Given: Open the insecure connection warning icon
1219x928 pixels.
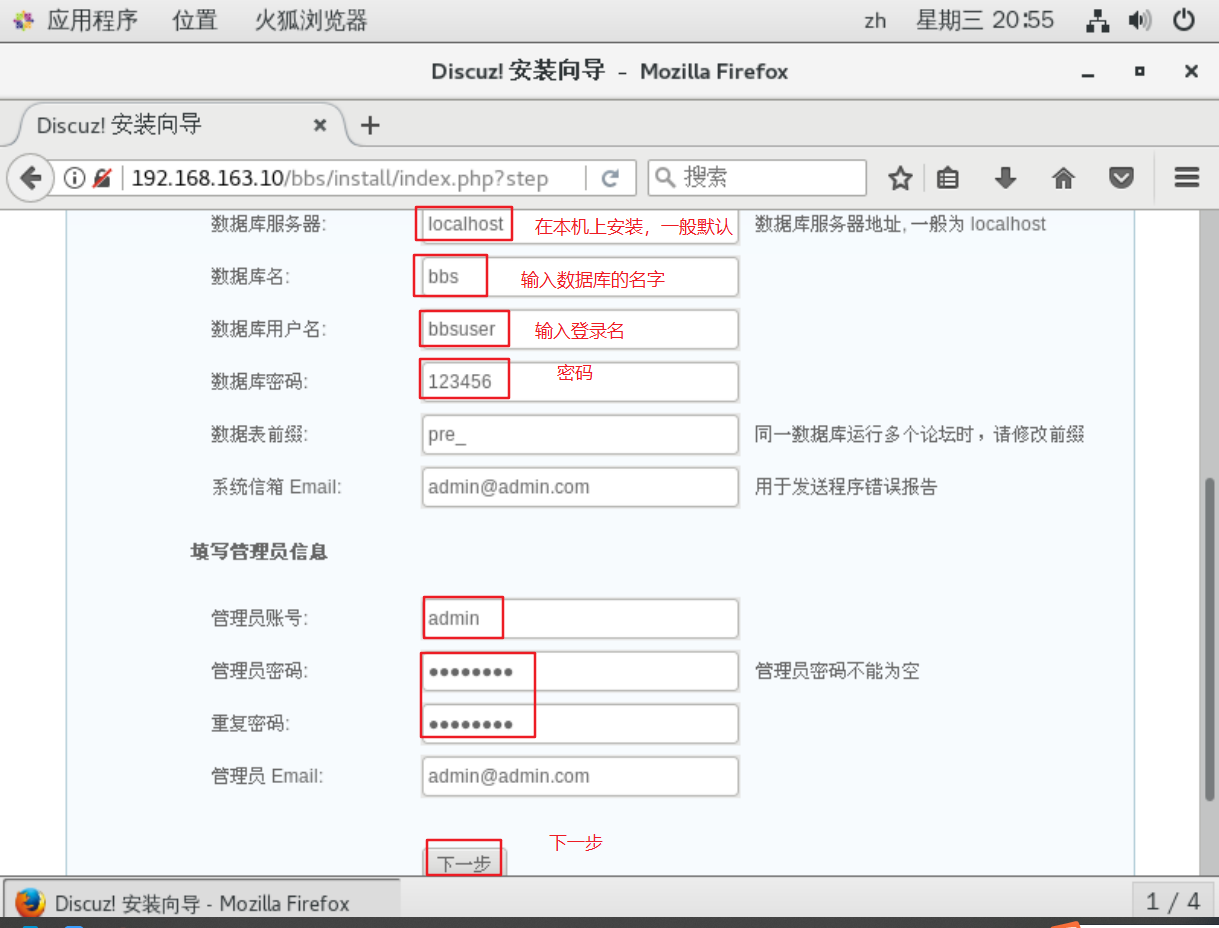Looking at the screenshot, I should pyautogui.click(x=102, y=178).
